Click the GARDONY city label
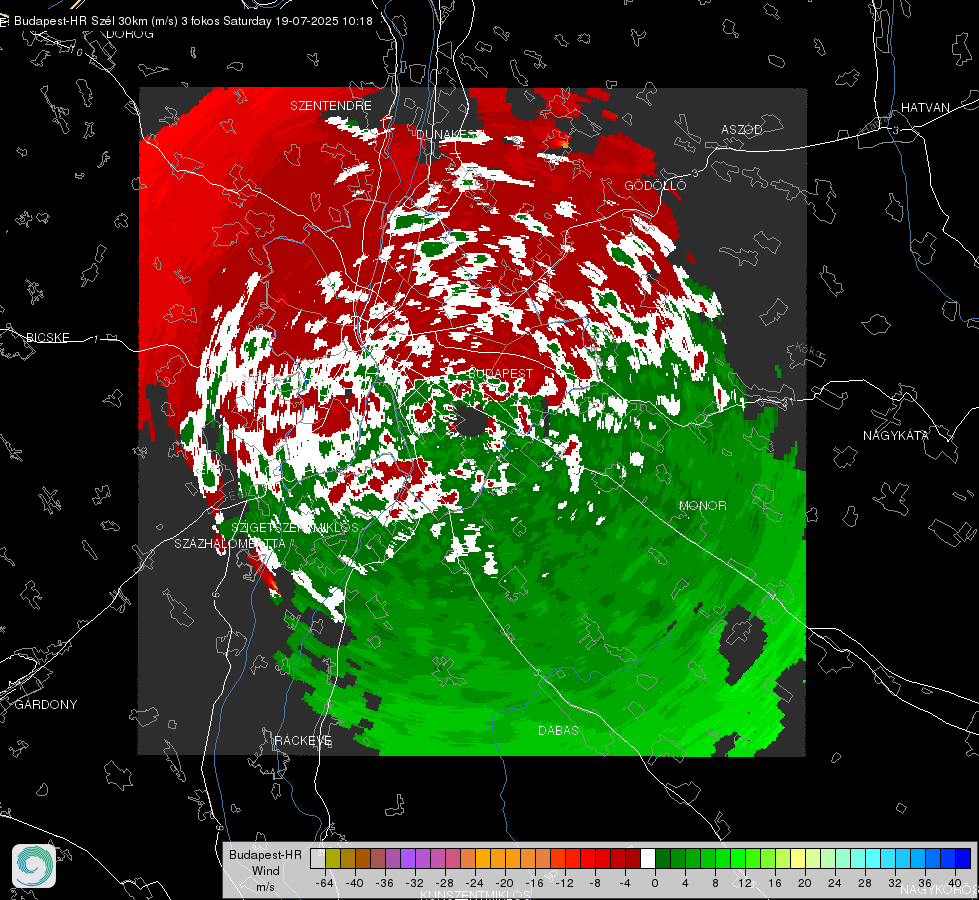The image size is (979, 900). [x=46, y=705]
